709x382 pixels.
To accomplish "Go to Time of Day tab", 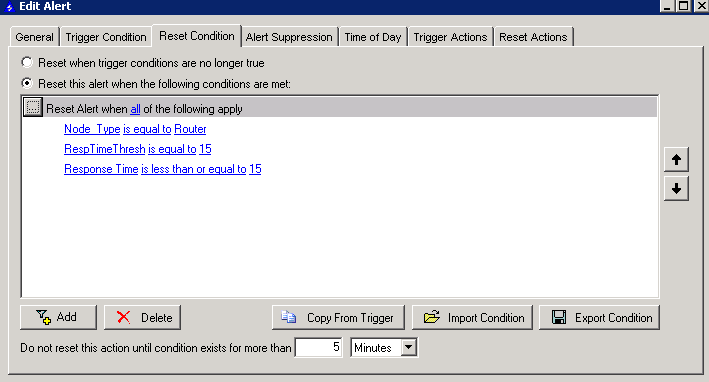I will (373, 37).
